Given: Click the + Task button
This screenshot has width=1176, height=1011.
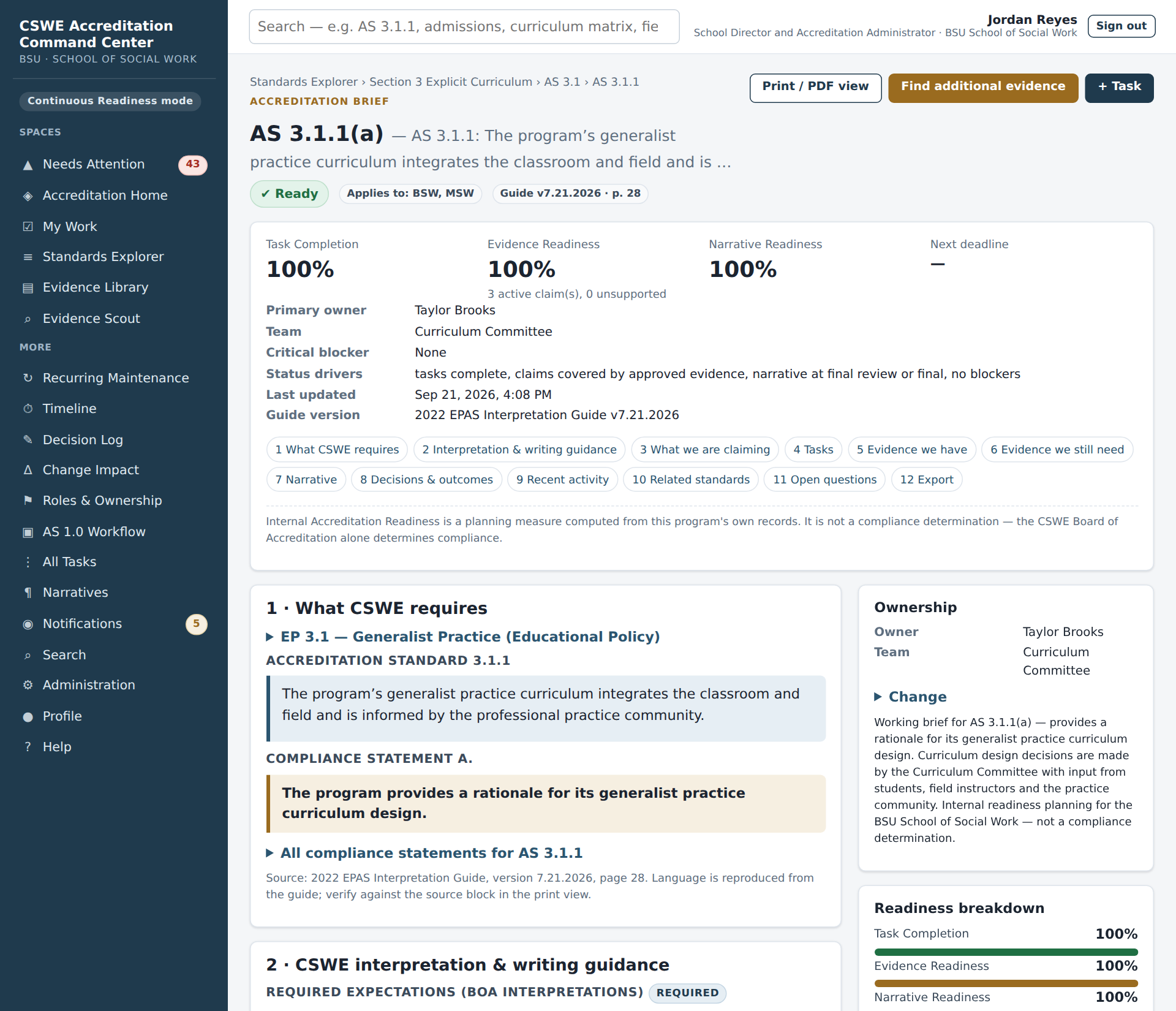Looking at the screenshot, I should [x=1119, y=88].
